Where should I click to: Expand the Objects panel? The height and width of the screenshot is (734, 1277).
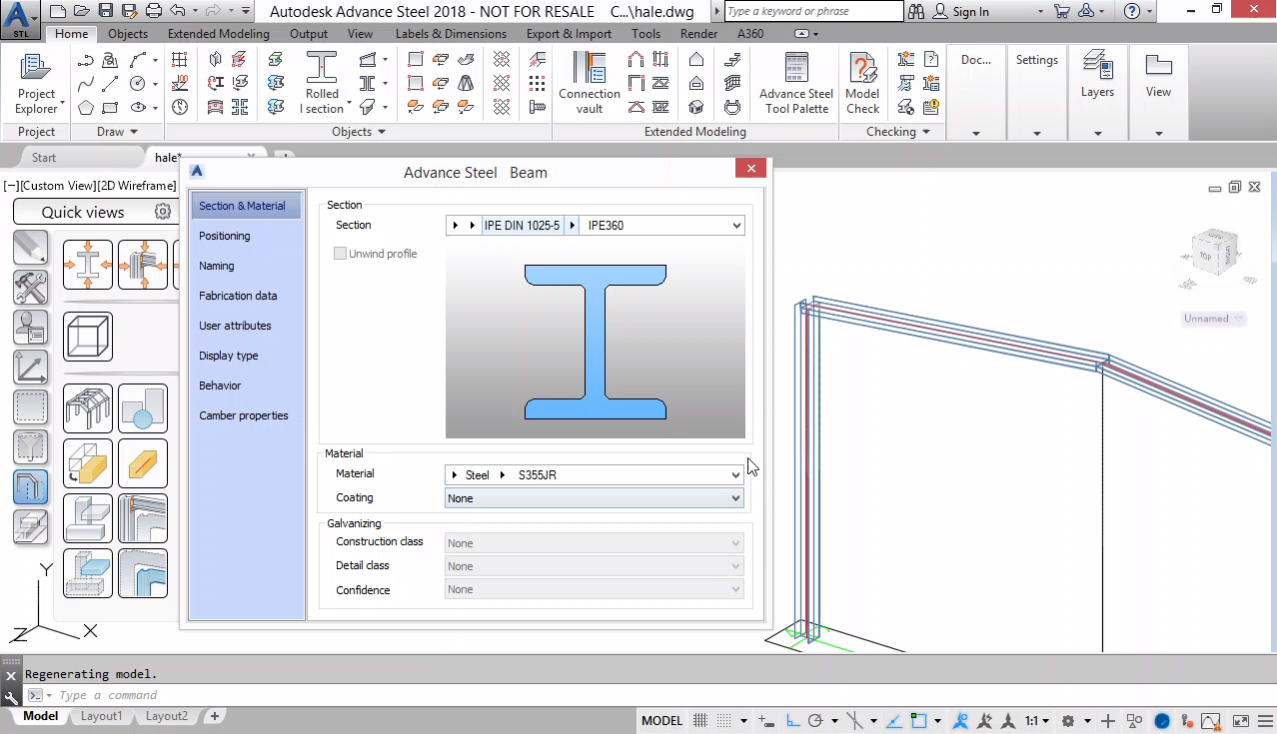[358, 131]
